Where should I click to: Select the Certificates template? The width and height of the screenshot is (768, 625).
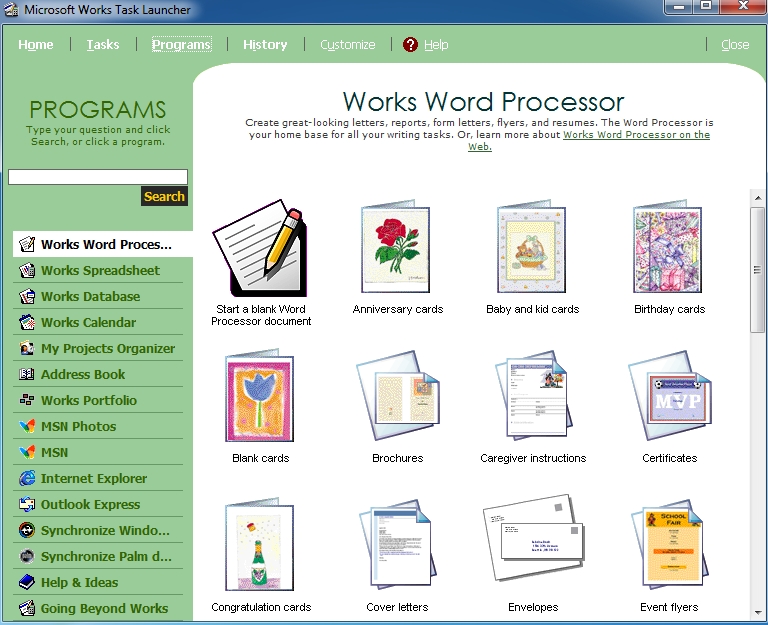click(669, 400)
